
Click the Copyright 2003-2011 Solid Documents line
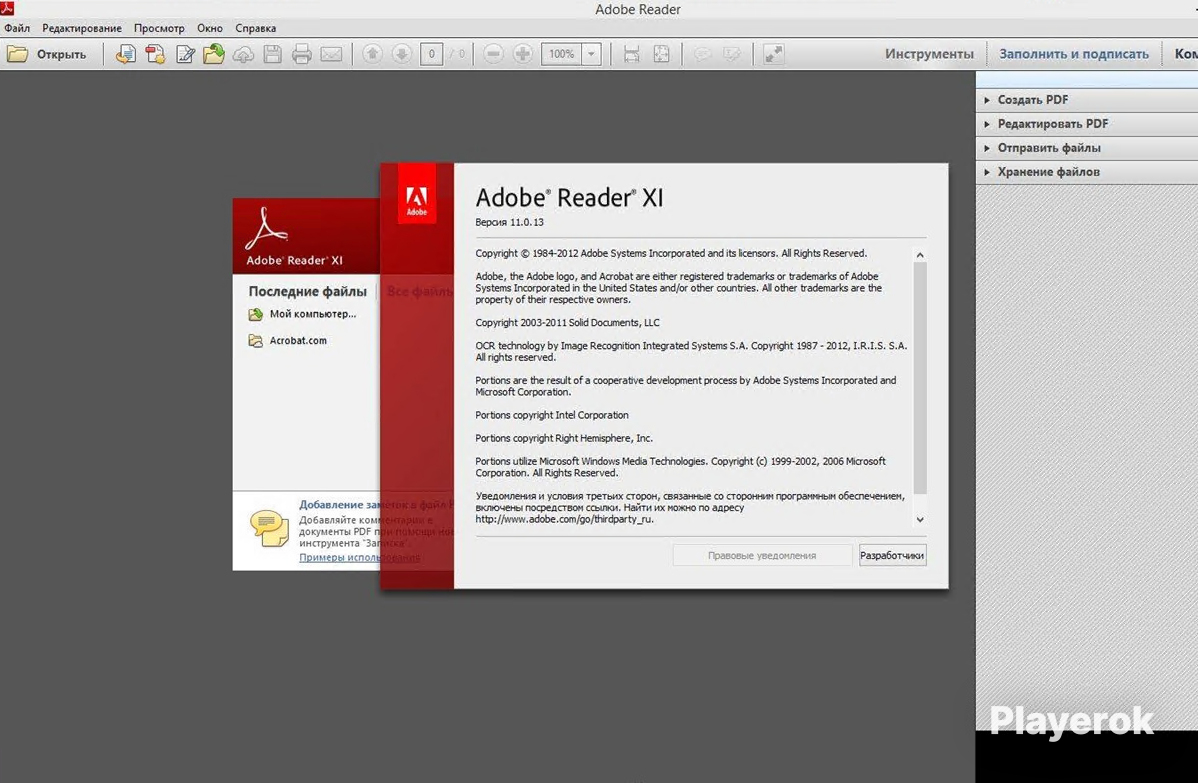[567, 323]
